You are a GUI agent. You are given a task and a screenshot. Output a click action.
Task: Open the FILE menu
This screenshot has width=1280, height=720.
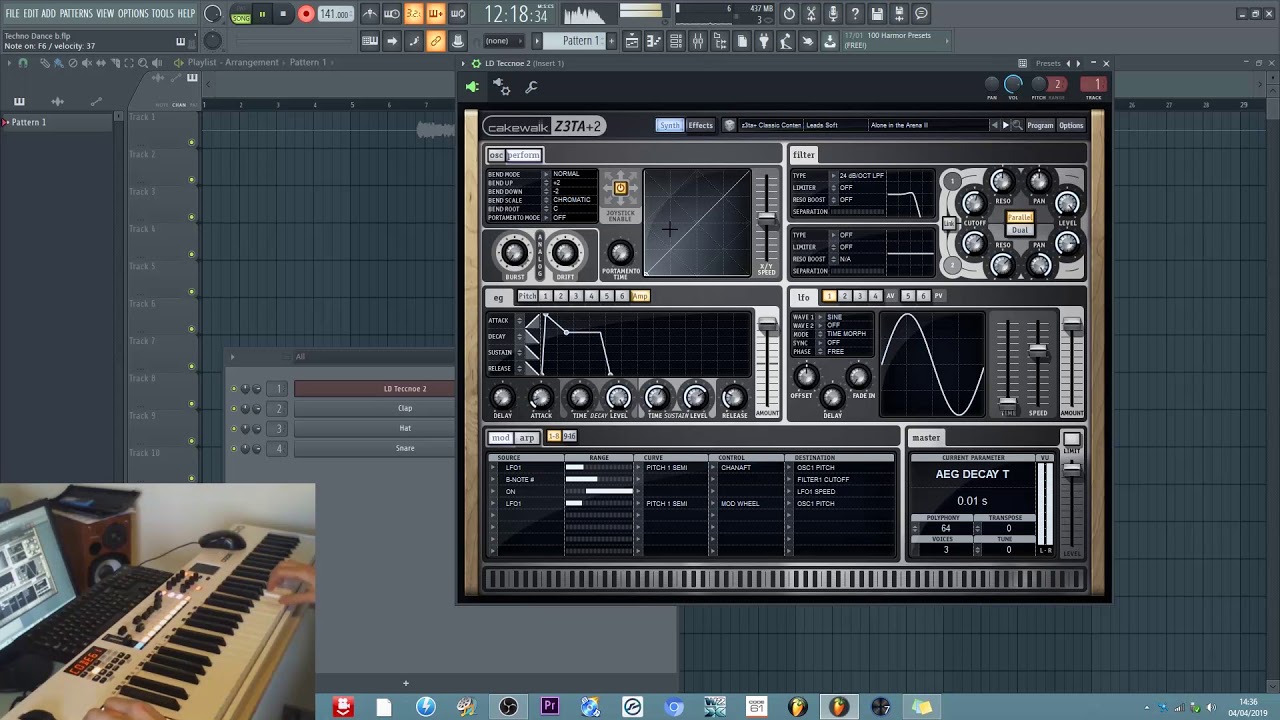[x=13, y=13]
